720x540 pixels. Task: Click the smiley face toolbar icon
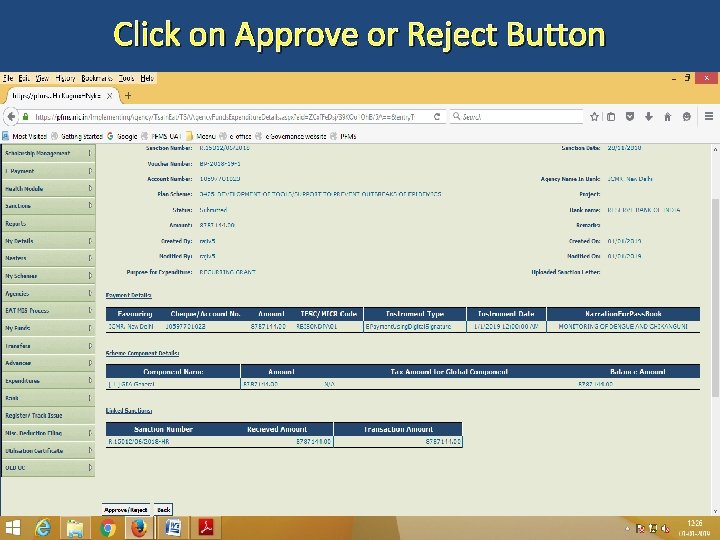686,117
